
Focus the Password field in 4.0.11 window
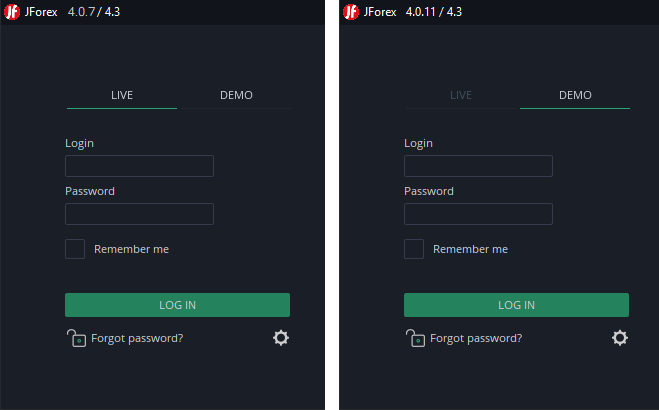click(478, 214)
